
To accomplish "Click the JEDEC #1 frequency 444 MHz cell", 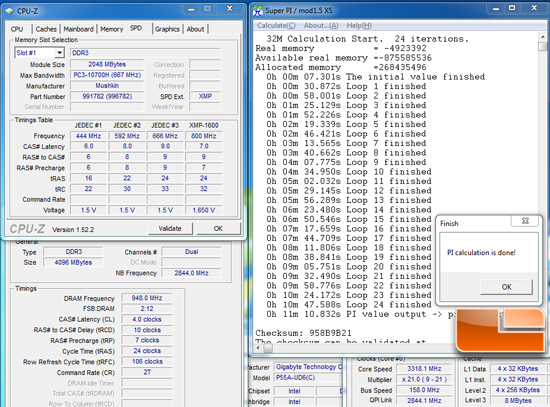I will coord(88,136).
